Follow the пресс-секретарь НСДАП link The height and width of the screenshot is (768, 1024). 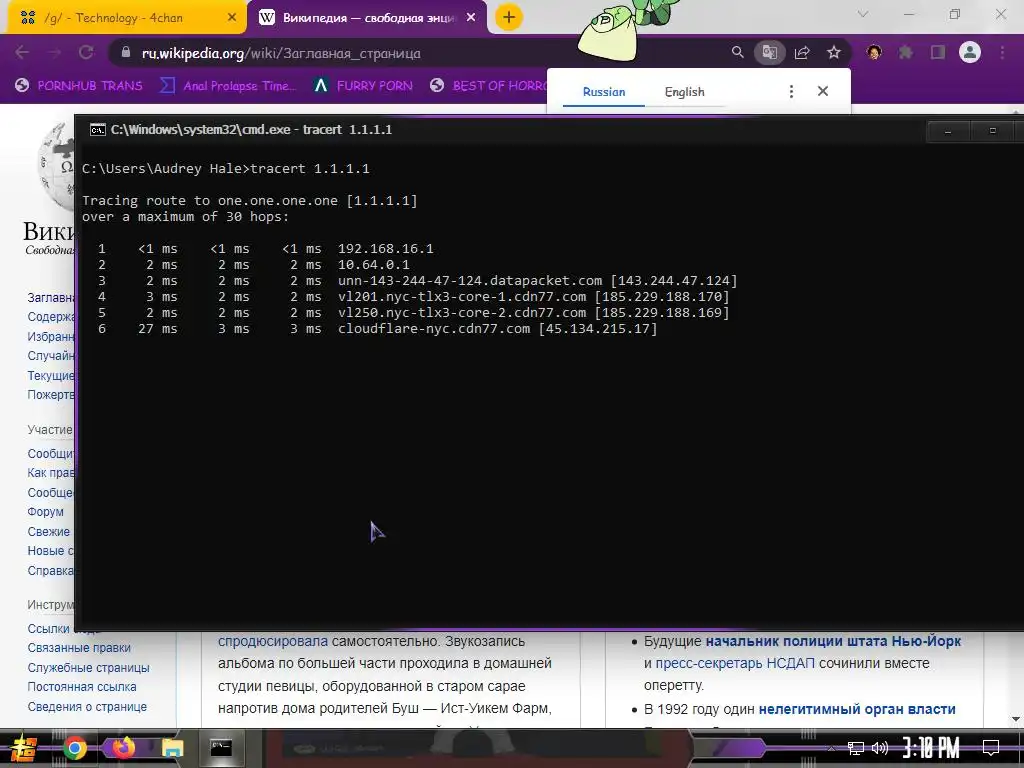point(735,664)
